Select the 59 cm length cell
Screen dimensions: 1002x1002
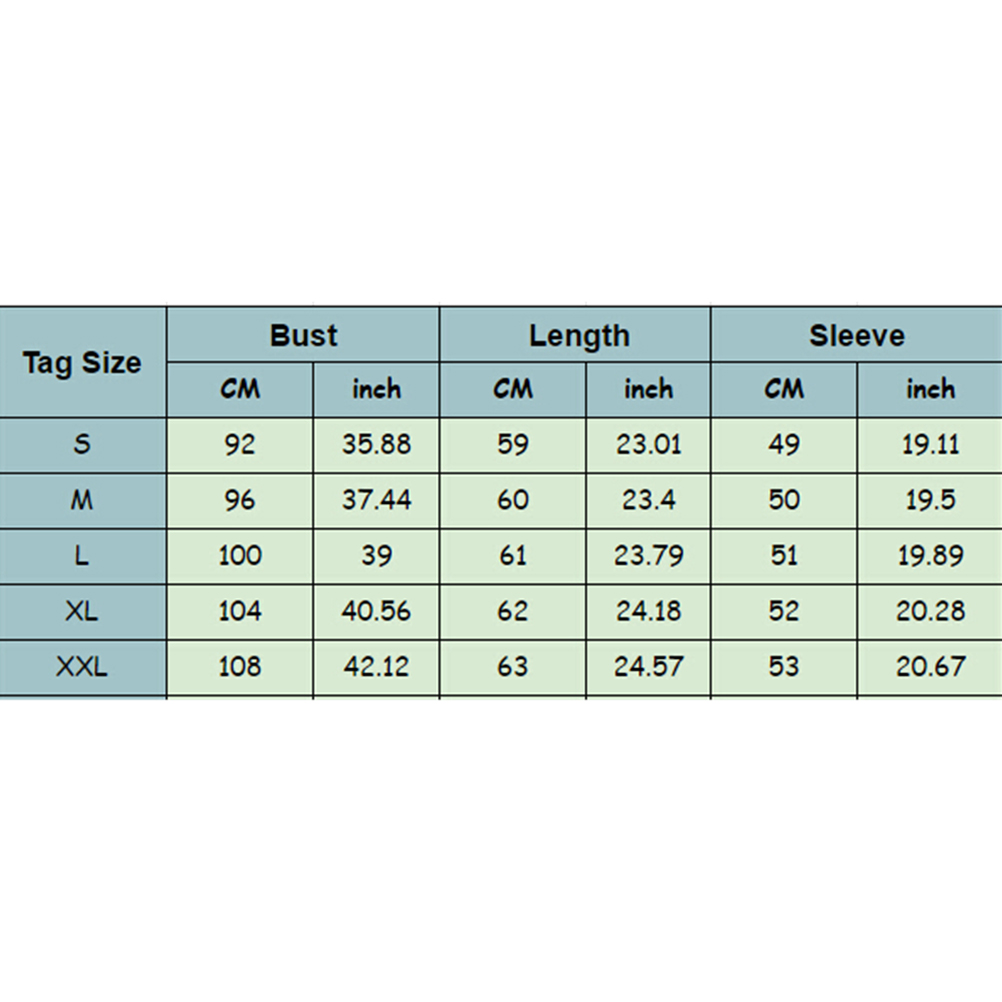point(512,445)
